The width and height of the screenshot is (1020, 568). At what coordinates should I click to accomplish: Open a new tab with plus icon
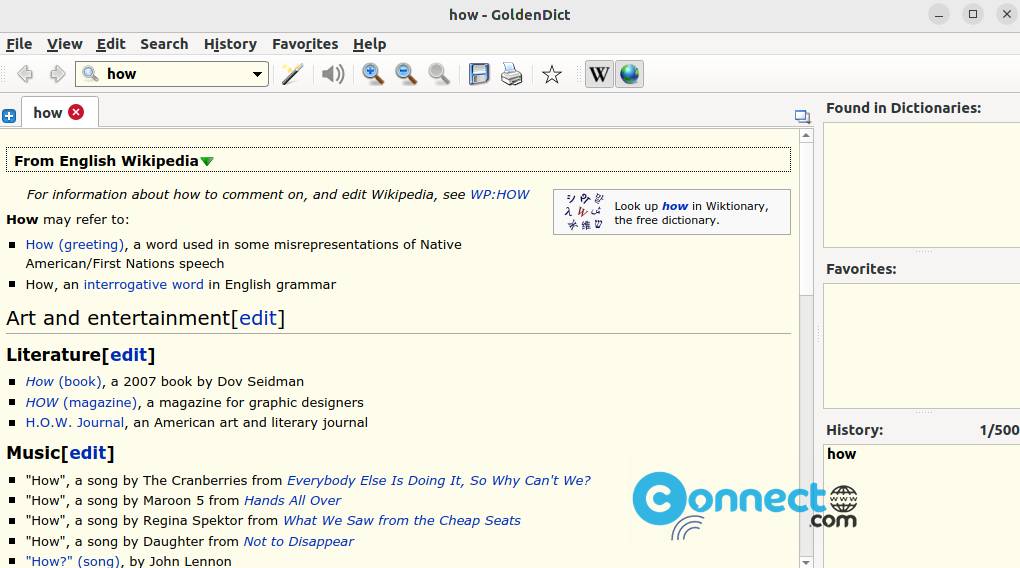[9, 116]
